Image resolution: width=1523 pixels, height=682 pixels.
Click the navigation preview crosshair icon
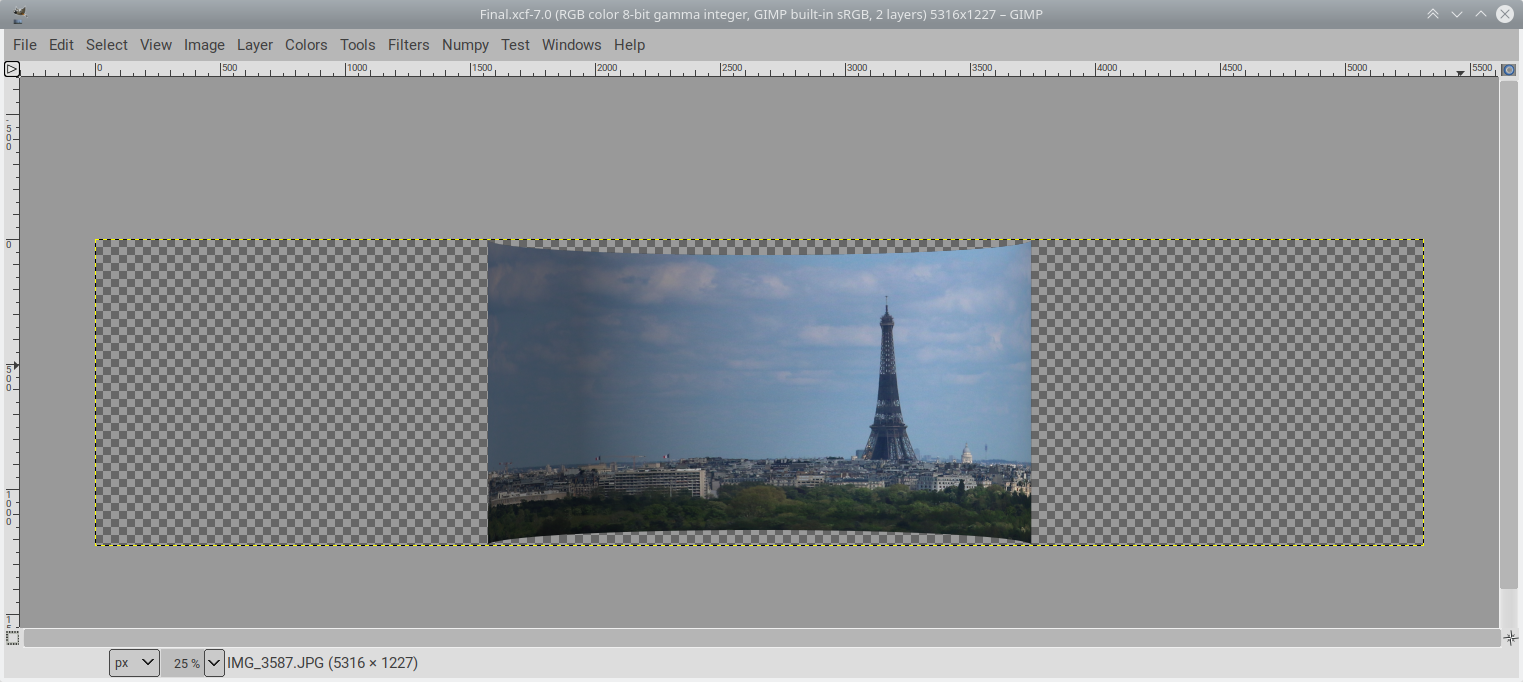click(x=1509, y=637)
